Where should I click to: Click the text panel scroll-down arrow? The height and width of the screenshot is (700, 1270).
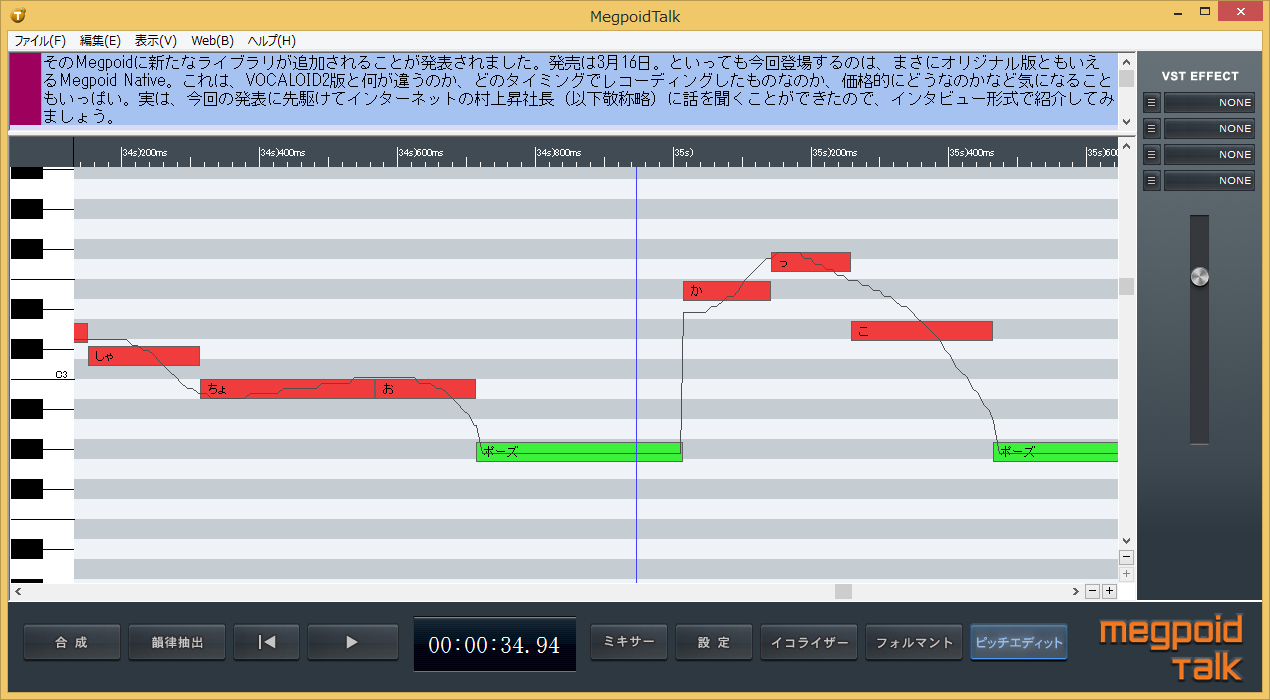(1127, 121)
